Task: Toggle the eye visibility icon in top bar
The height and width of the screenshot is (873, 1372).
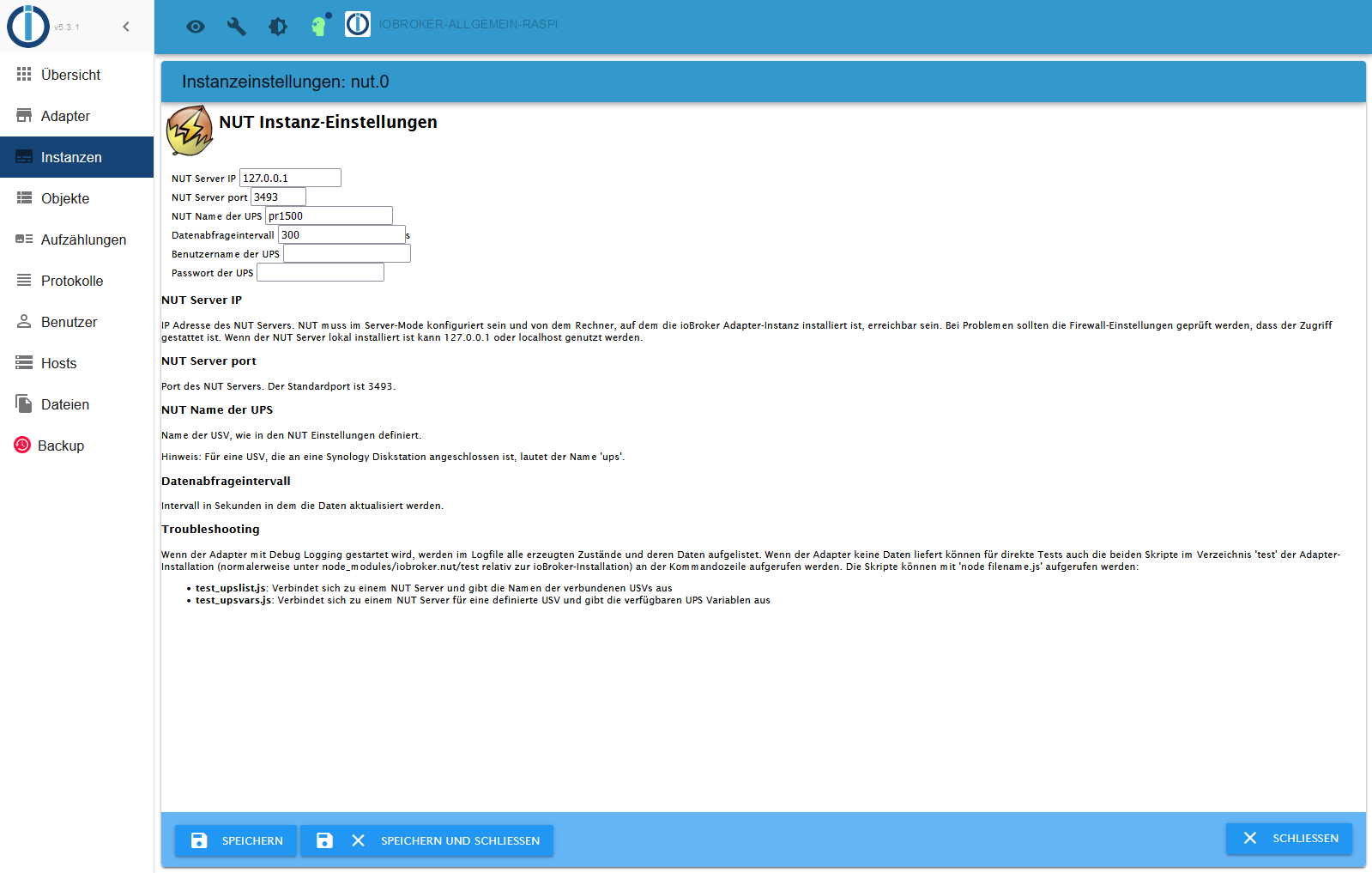Action: [196, 27]
